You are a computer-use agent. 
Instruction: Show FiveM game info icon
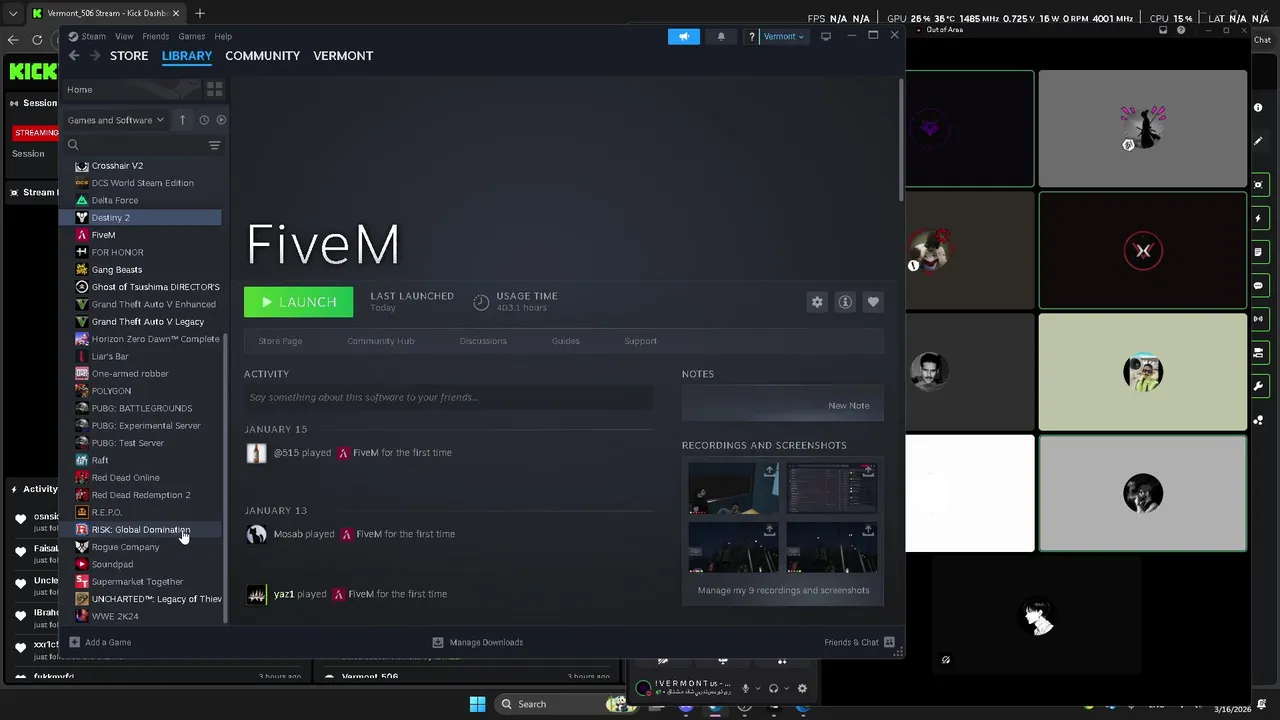pos(845,302)
